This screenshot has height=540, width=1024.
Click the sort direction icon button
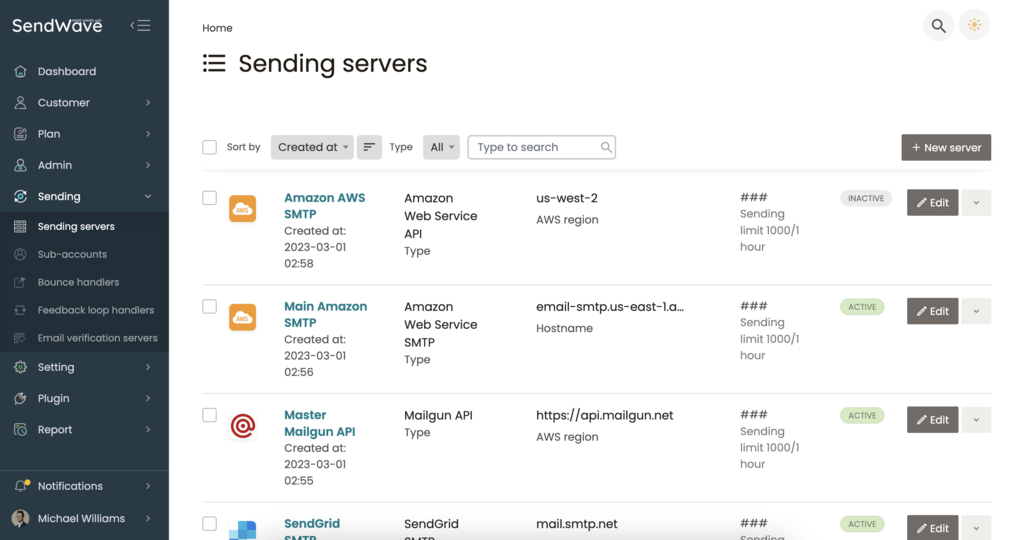click(x=369, y=147)
